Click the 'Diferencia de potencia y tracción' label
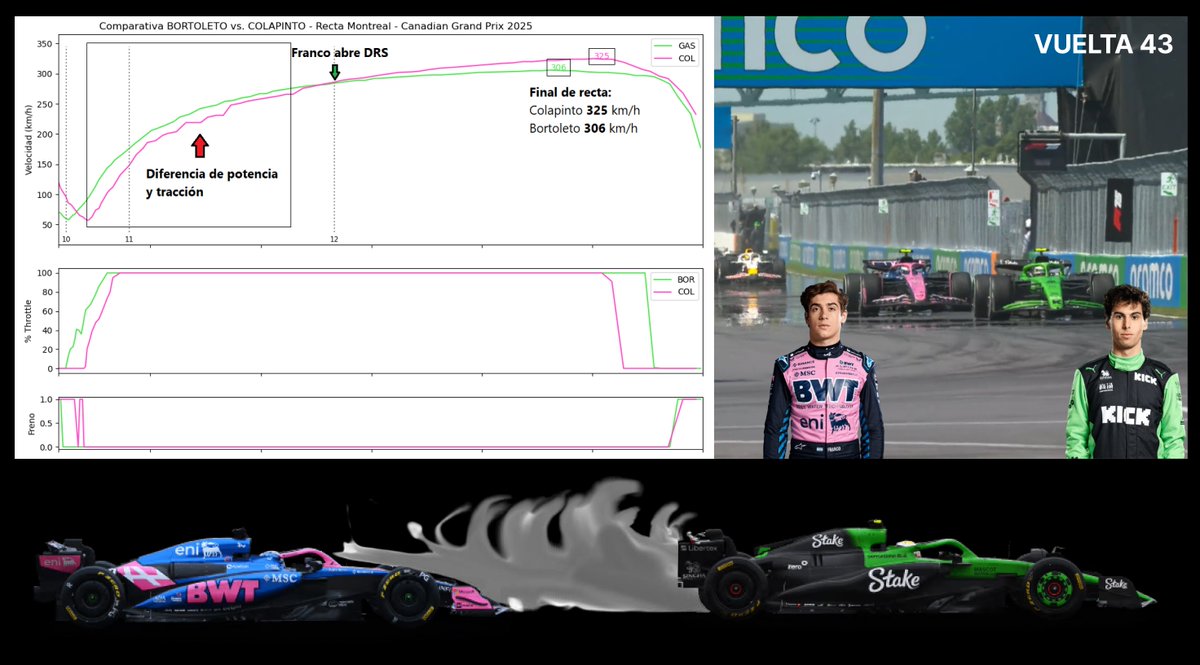1200x665 pixels. click(212, 183)
